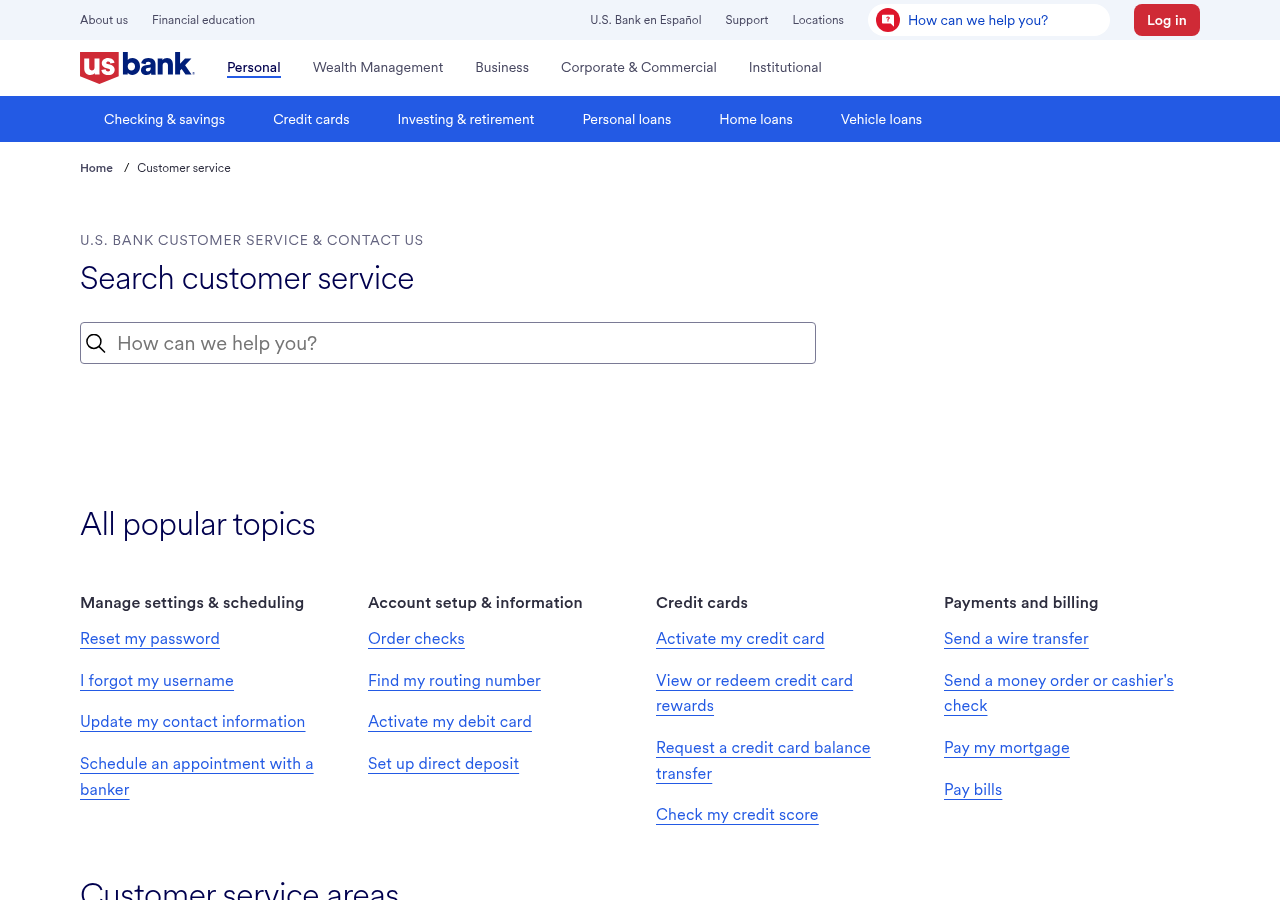
Task: Click Find my routing number
Action: pyautogui.click(x=453, y=680)
